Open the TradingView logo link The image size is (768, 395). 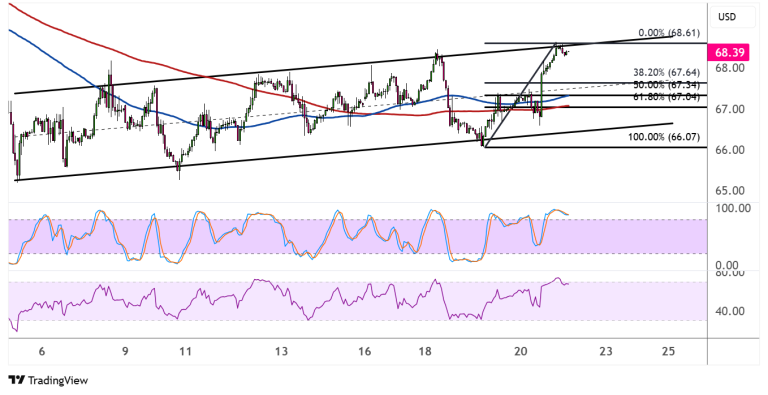click(x=48, y=380)
